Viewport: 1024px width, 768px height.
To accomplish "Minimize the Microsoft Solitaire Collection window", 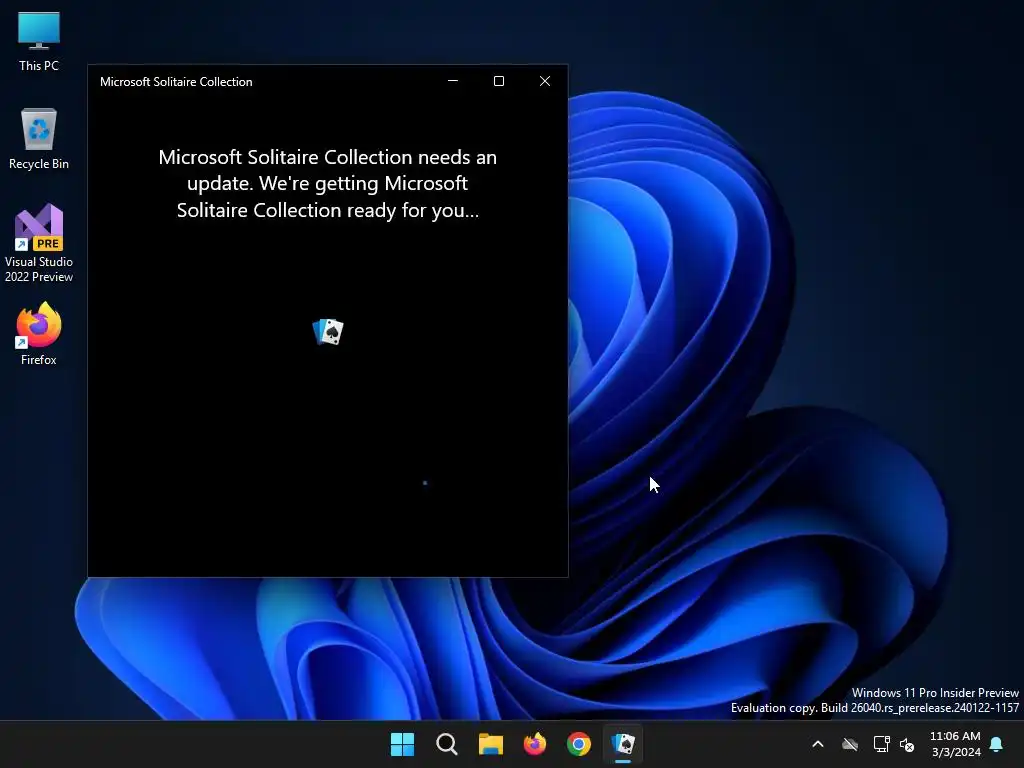I will (453, 81).
